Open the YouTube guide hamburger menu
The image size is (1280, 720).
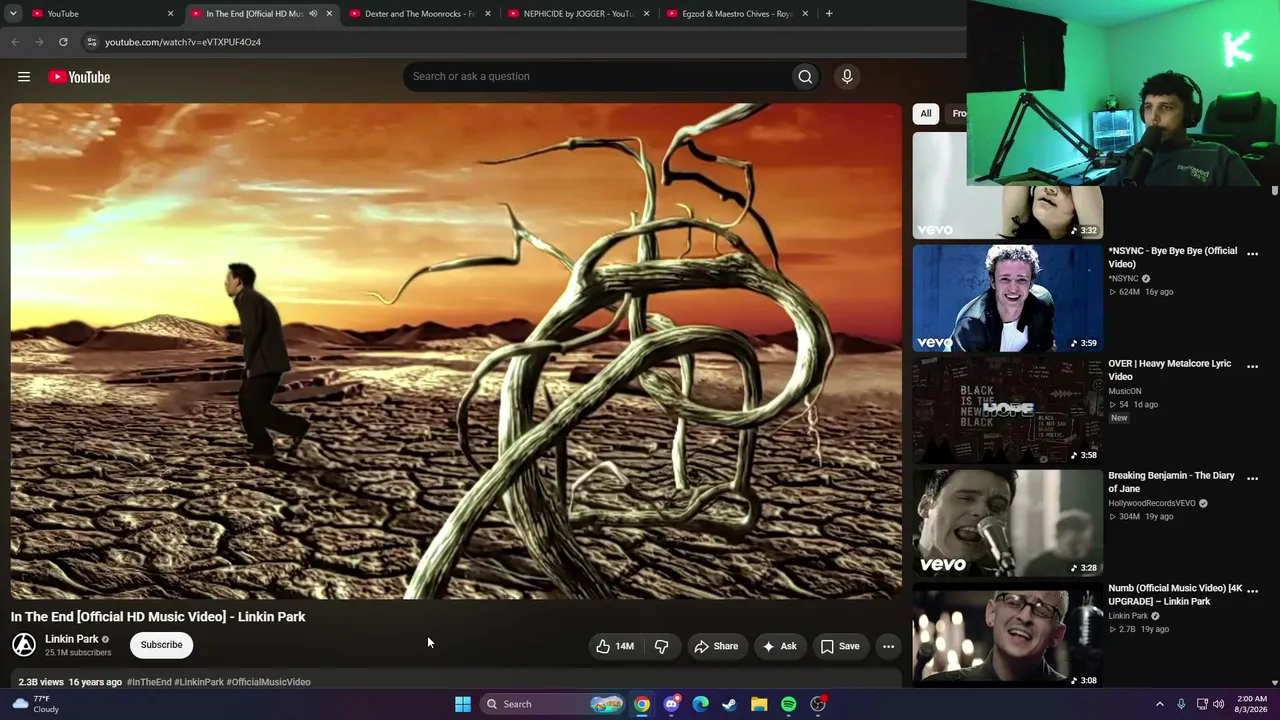point(24,77)
